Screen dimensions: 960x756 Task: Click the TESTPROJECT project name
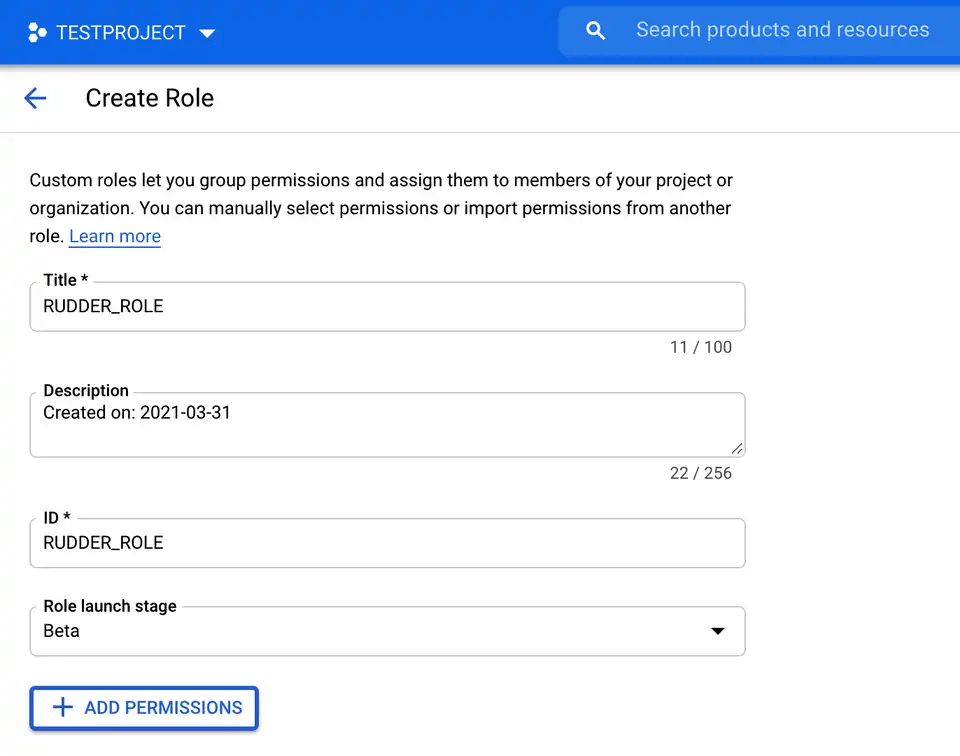pos(120,33)
